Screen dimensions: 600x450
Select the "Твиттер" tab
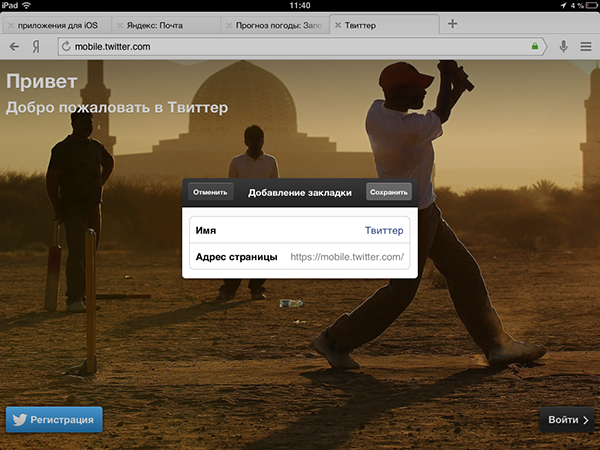pos(384,25)
